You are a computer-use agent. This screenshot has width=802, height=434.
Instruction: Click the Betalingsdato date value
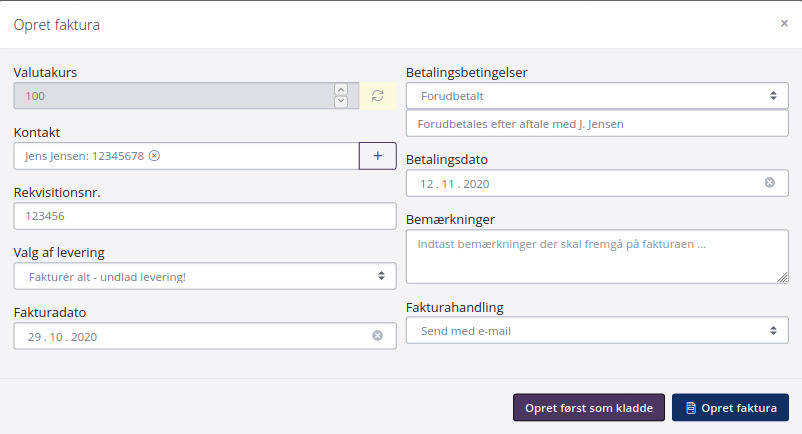455,183
